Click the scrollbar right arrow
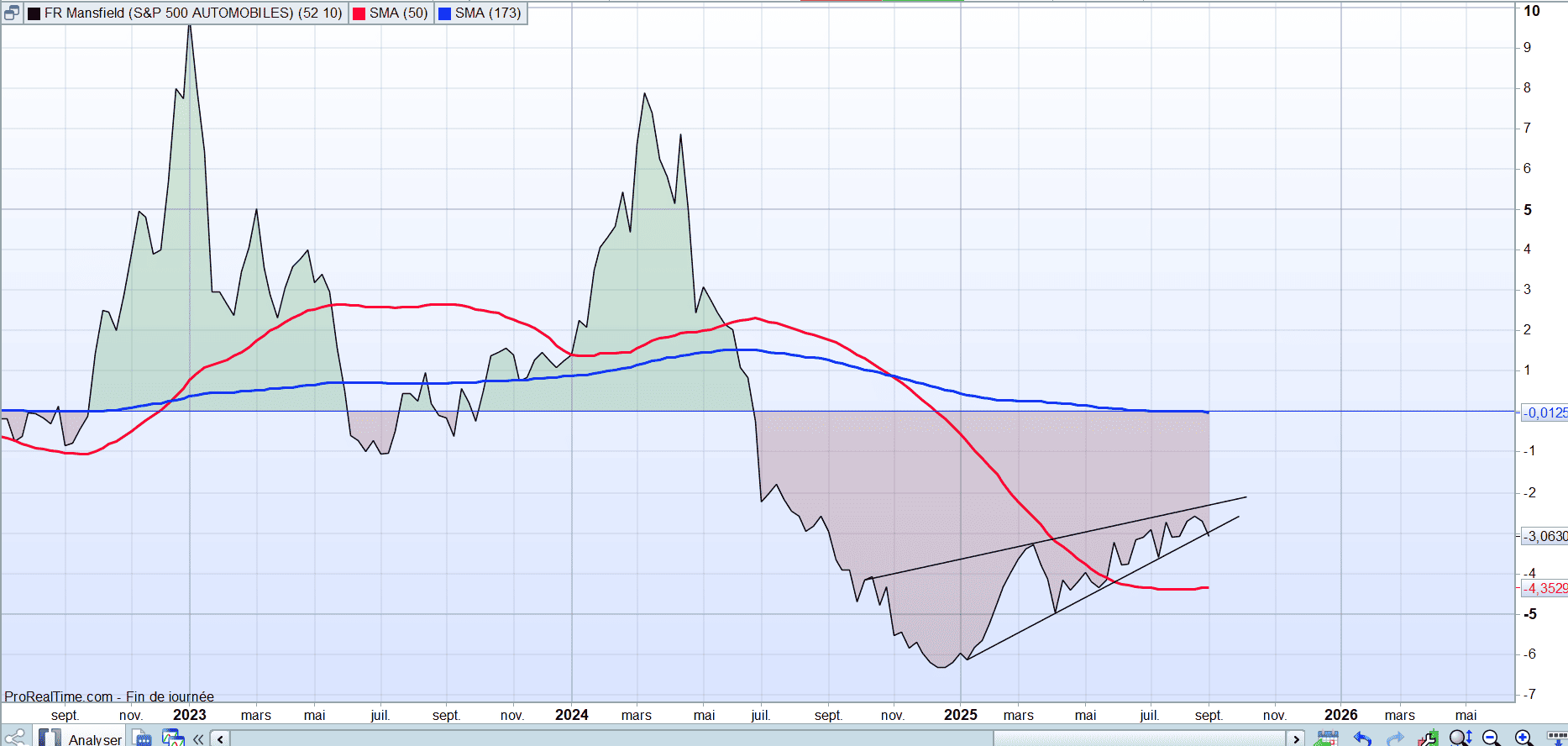1568x746 pixels. pos(1296,738)
